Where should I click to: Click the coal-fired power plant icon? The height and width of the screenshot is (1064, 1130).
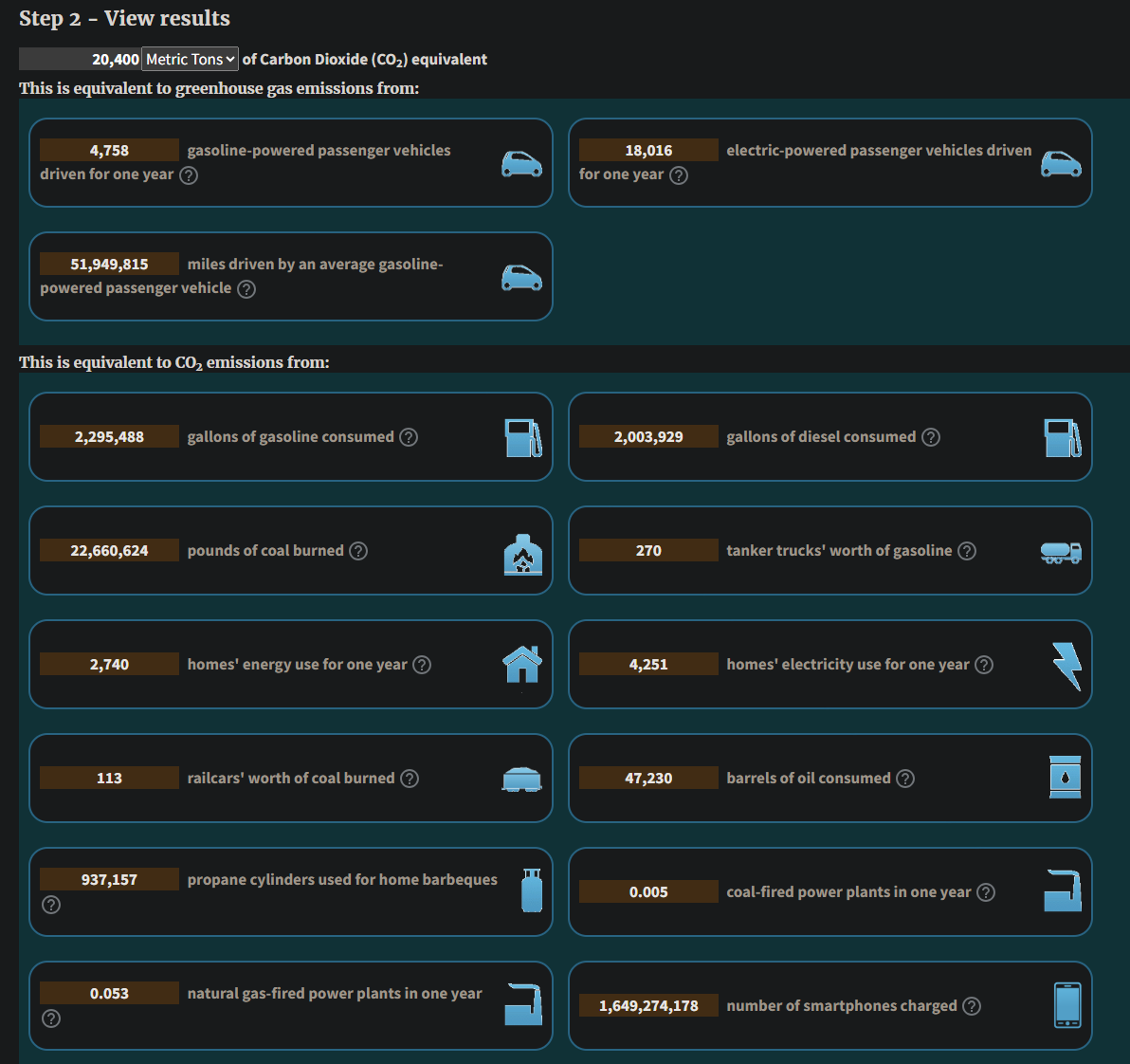1063,890
